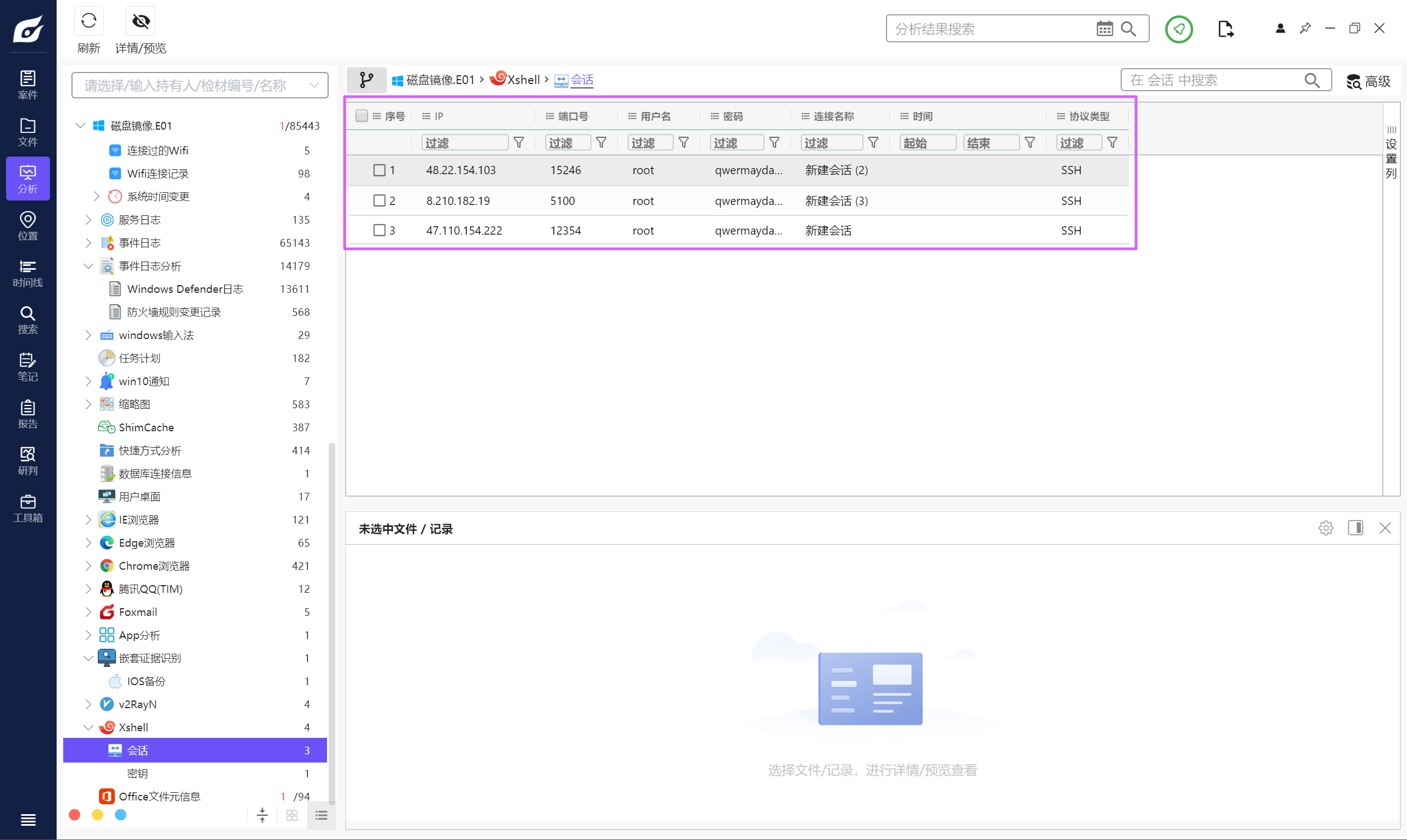This screenshot has width=1407, height=840.
Task: Collapse the Xshell tree node
Action: click(88, 727)
